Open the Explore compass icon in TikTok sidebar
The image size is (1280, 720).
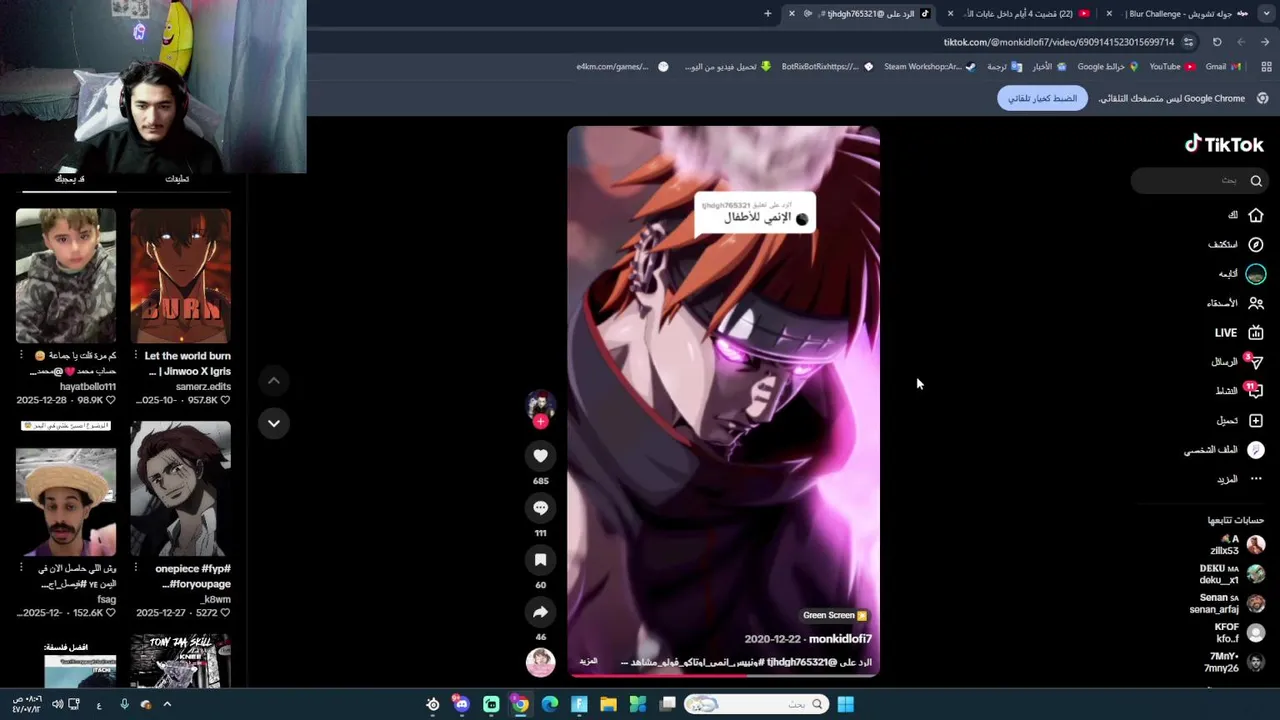[x=1256, y=244]
